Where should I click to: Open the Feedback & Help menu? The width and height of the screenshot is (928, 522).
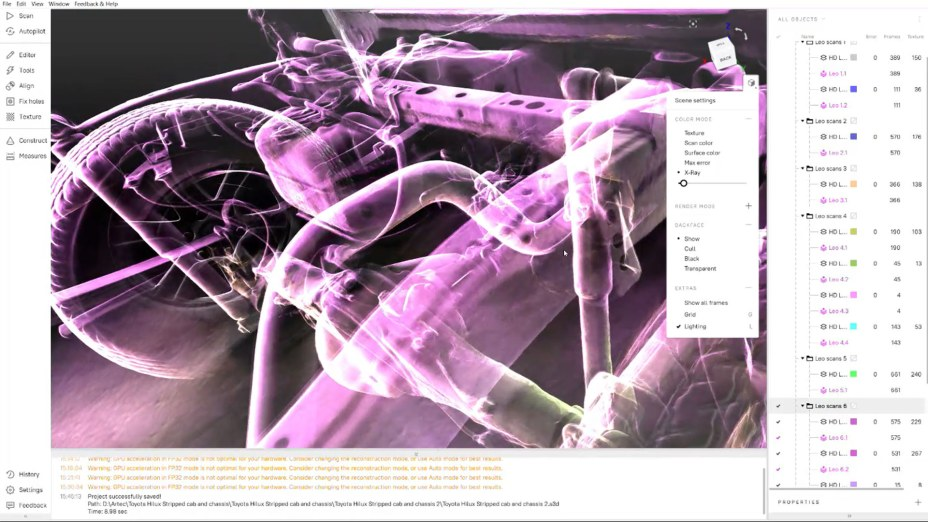tap(96, 4)
